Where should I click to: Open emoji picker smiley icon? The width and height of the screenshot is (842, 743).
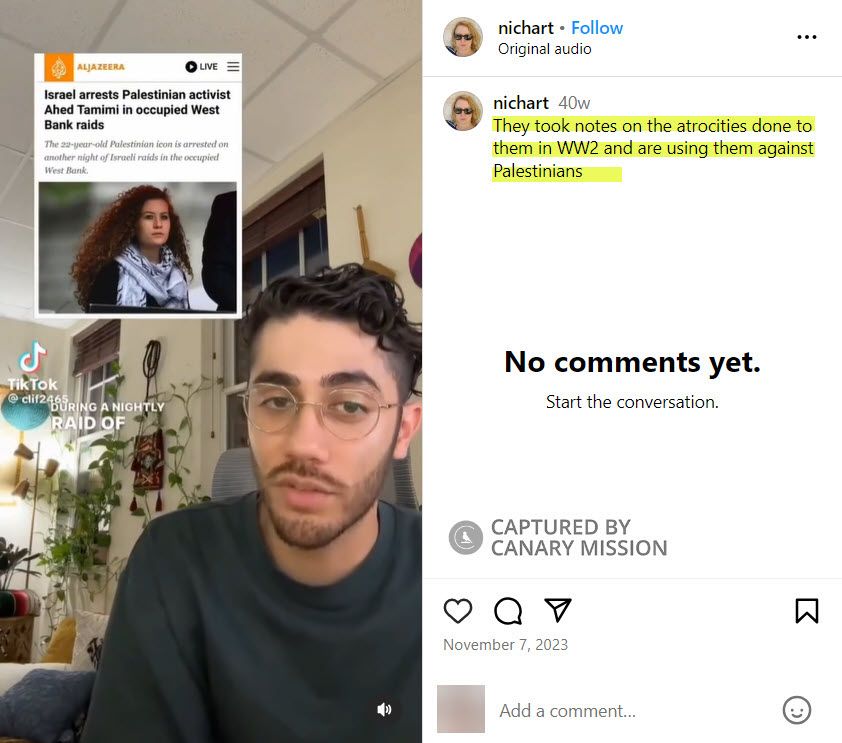(x=796, y=710)
